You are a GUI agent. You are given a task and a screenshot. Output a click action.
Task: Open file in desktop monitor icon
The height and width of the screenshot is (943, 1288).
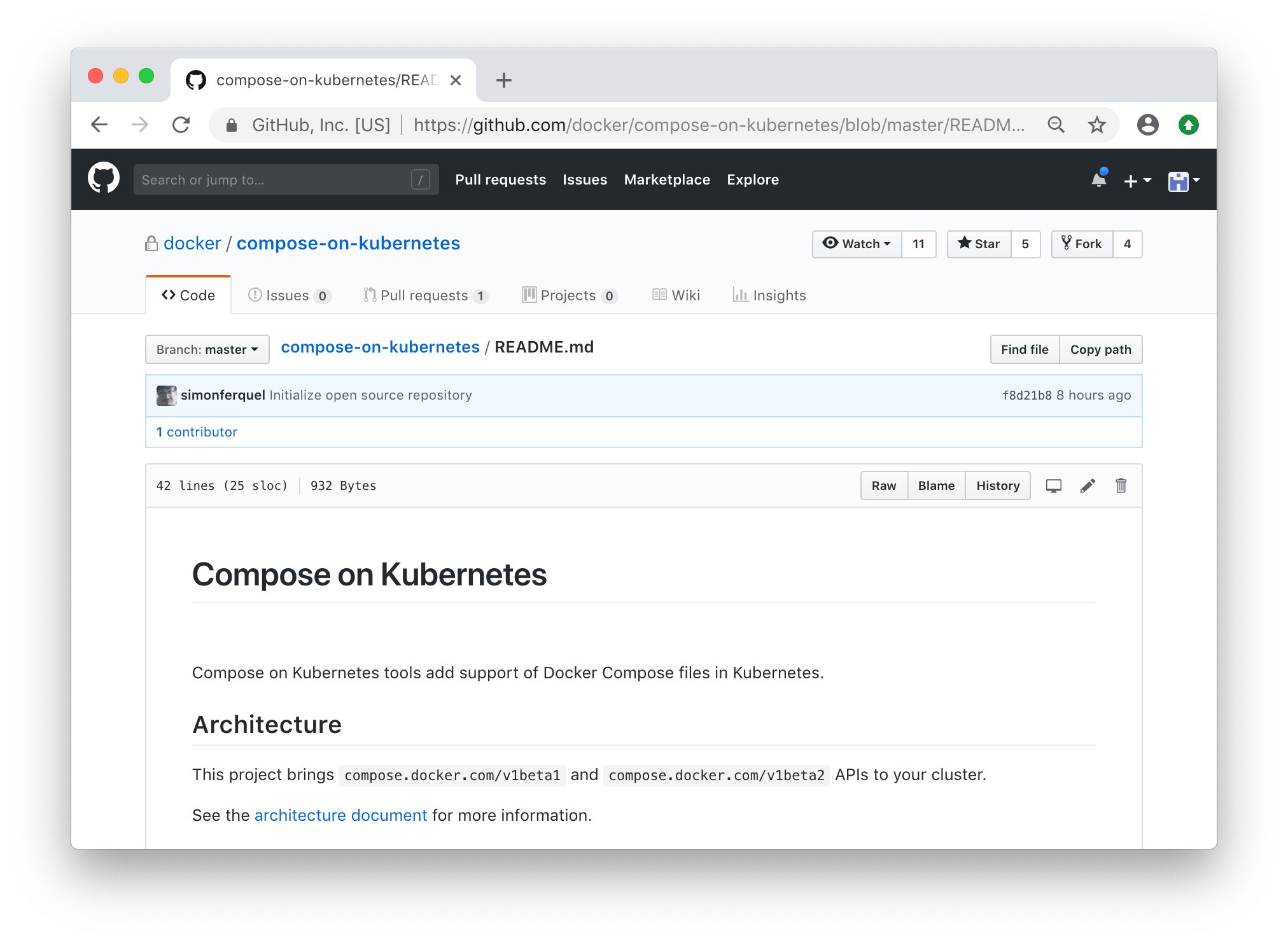(x=1054, y=485)
